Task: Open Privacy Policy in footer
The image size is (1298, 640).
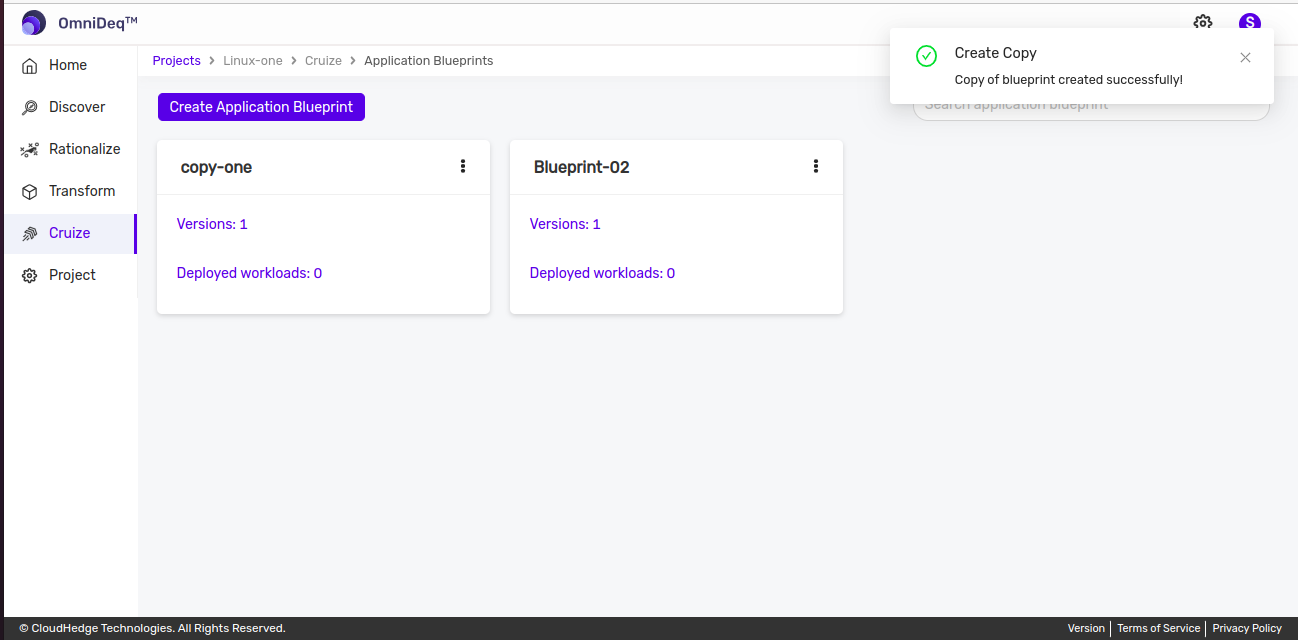Action: (x=1247, y=628)
